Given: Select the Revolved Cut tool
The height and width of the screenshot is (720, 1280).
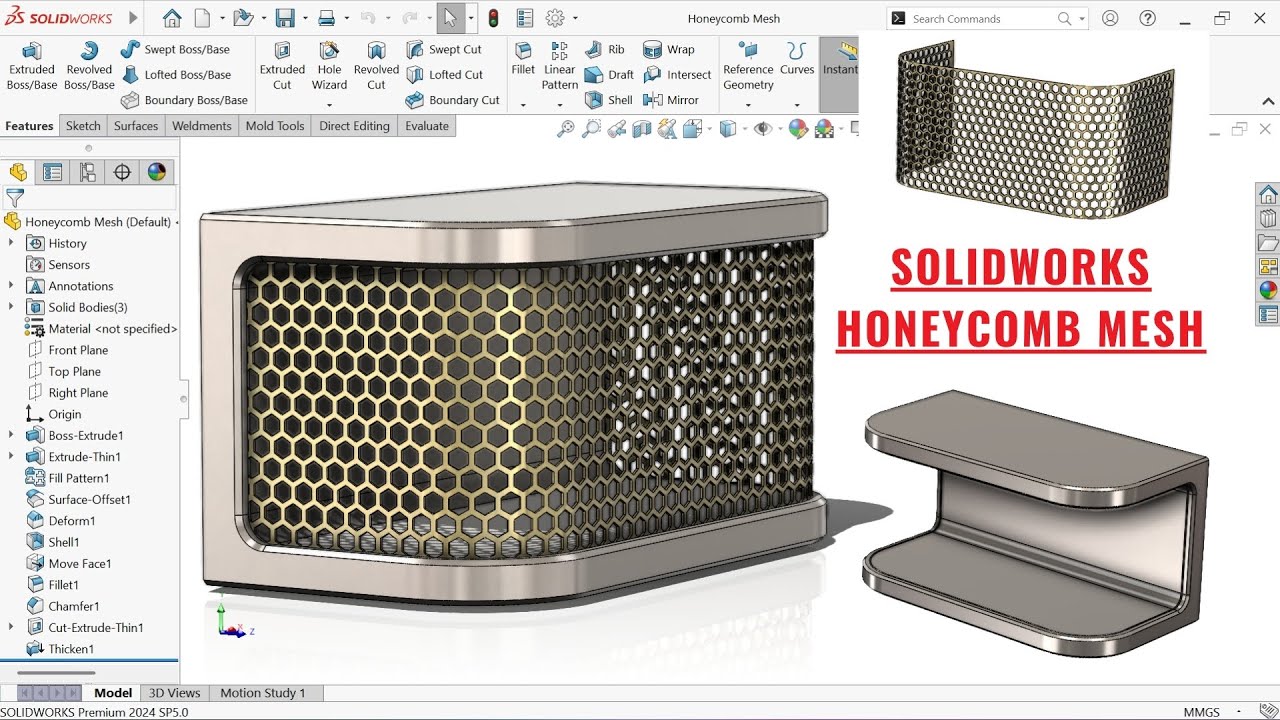Looking at the screenshot, I should [376, 66].
